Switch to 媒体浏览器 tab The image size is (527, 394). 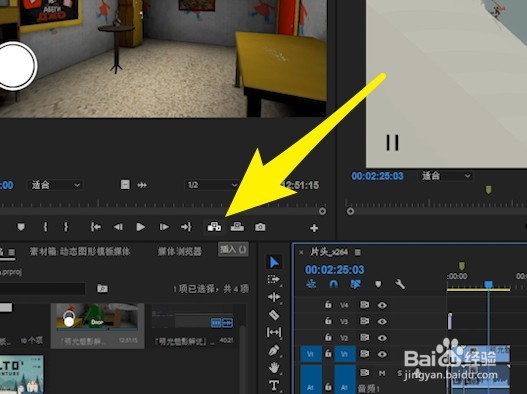point(180,251)
